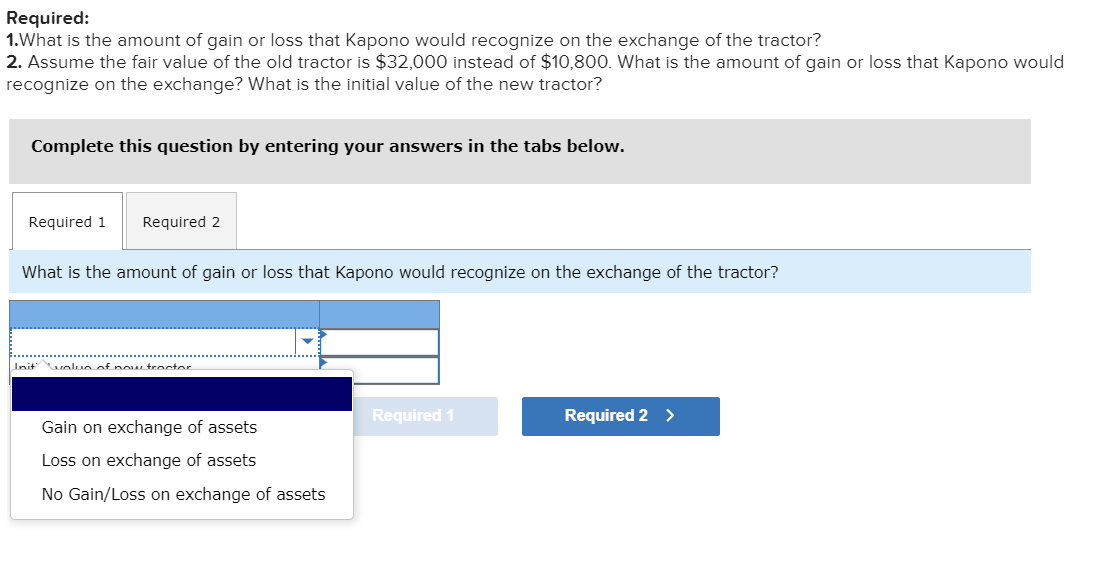1114x582 pixels.
Task: Choose "No Gain/Loss on exchange of assets"
Action: click(x=183, y=494)
